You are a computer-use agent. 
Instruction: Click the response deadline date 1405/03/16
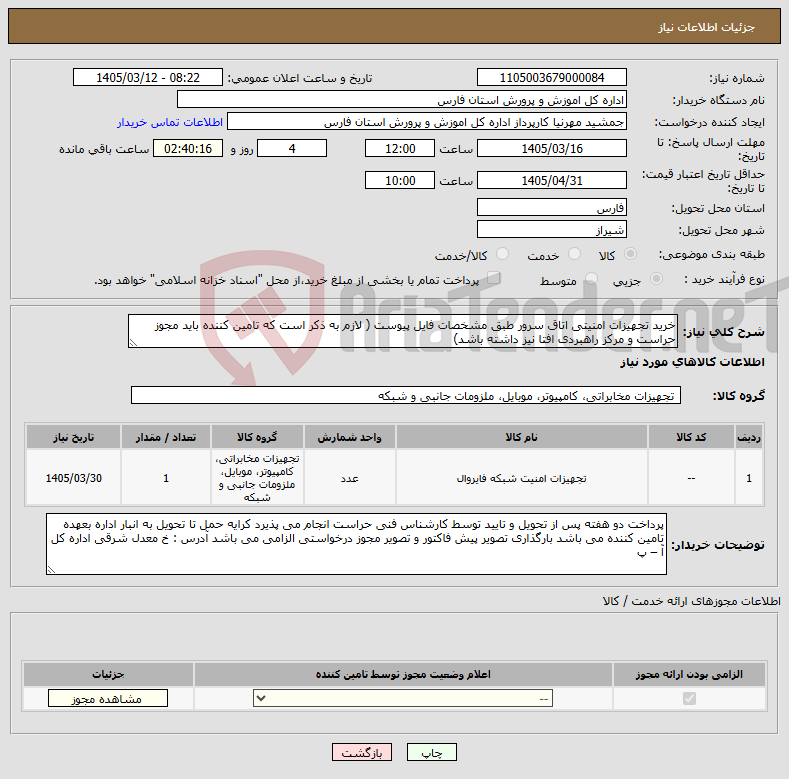(551, 148)
